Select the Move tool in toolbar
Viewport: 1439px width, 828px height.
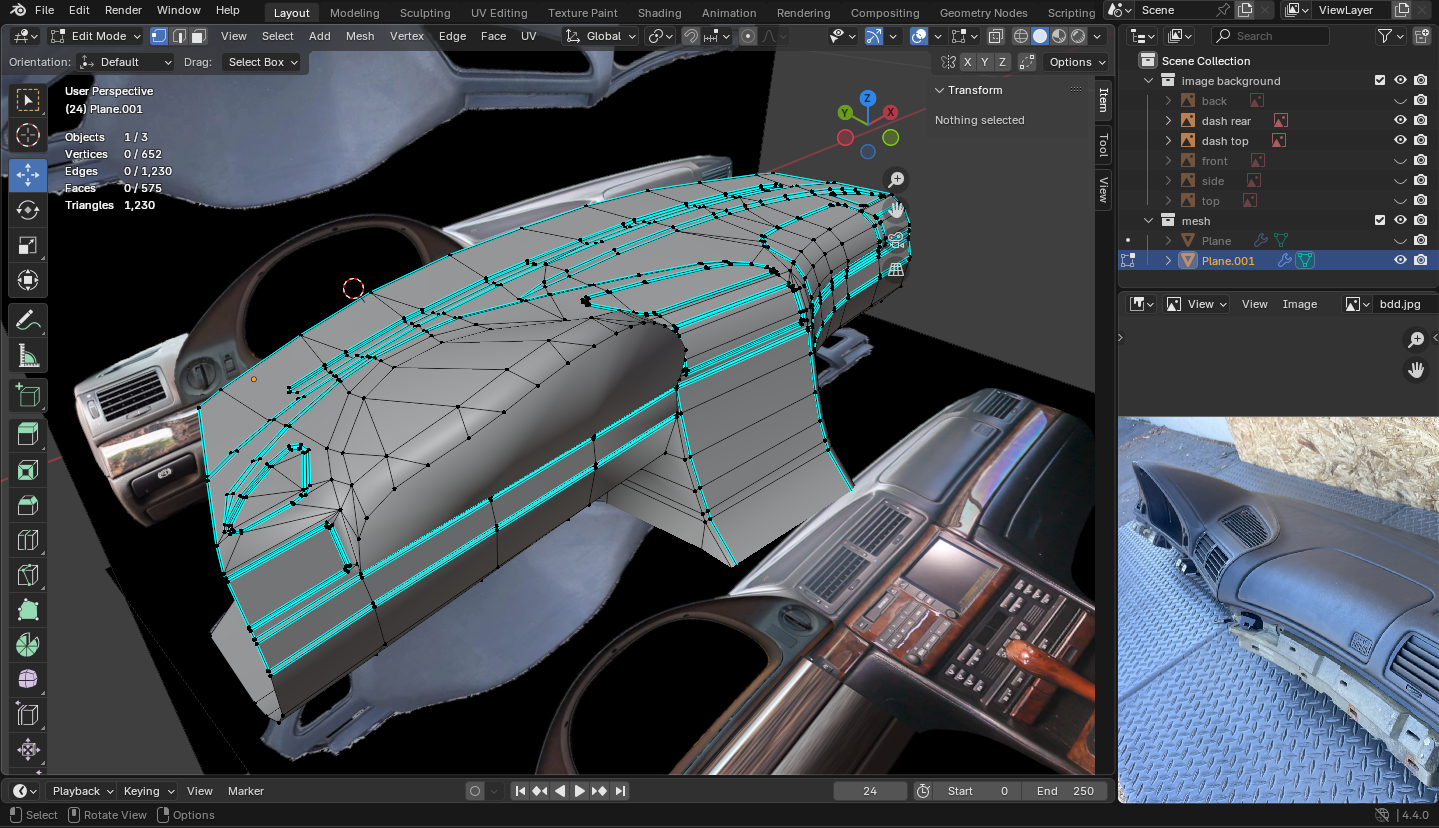[28, 175]
